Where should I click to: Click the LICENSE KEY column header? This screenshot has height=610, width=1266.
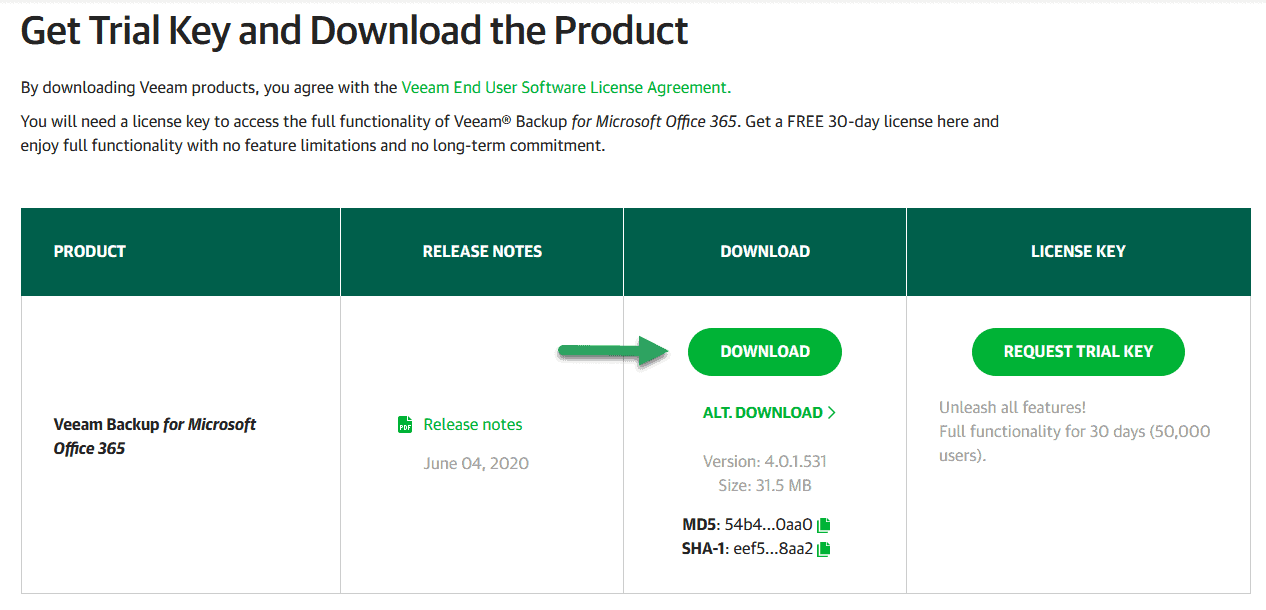click(1078, 252)
